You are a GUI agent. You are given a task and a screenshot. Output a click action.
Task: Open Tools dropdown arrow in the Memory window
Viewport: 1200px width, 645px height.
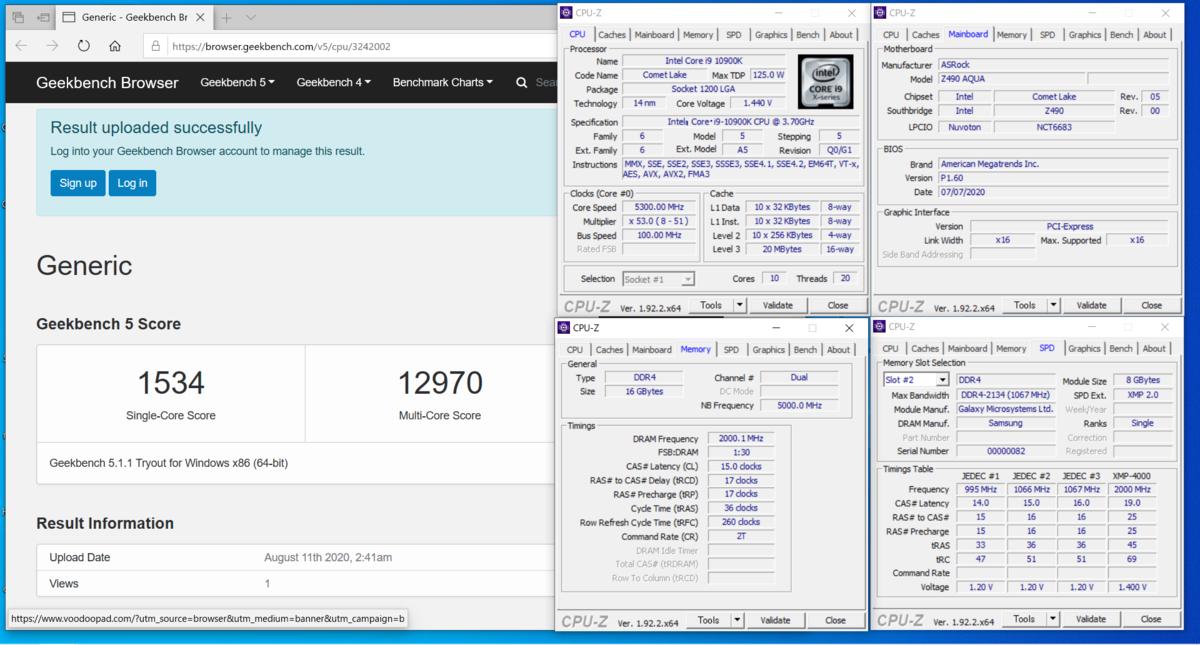coord(737,621)
